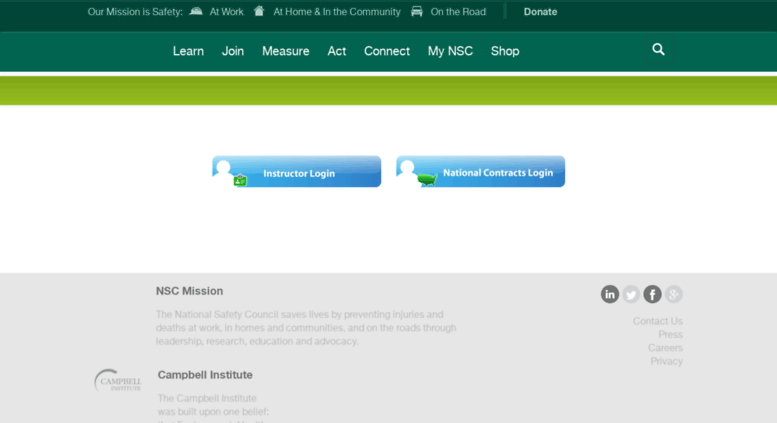Viewport: 777px width, 423px height.
Task: Click the National Contracts Login button
Action: point(481,172)
